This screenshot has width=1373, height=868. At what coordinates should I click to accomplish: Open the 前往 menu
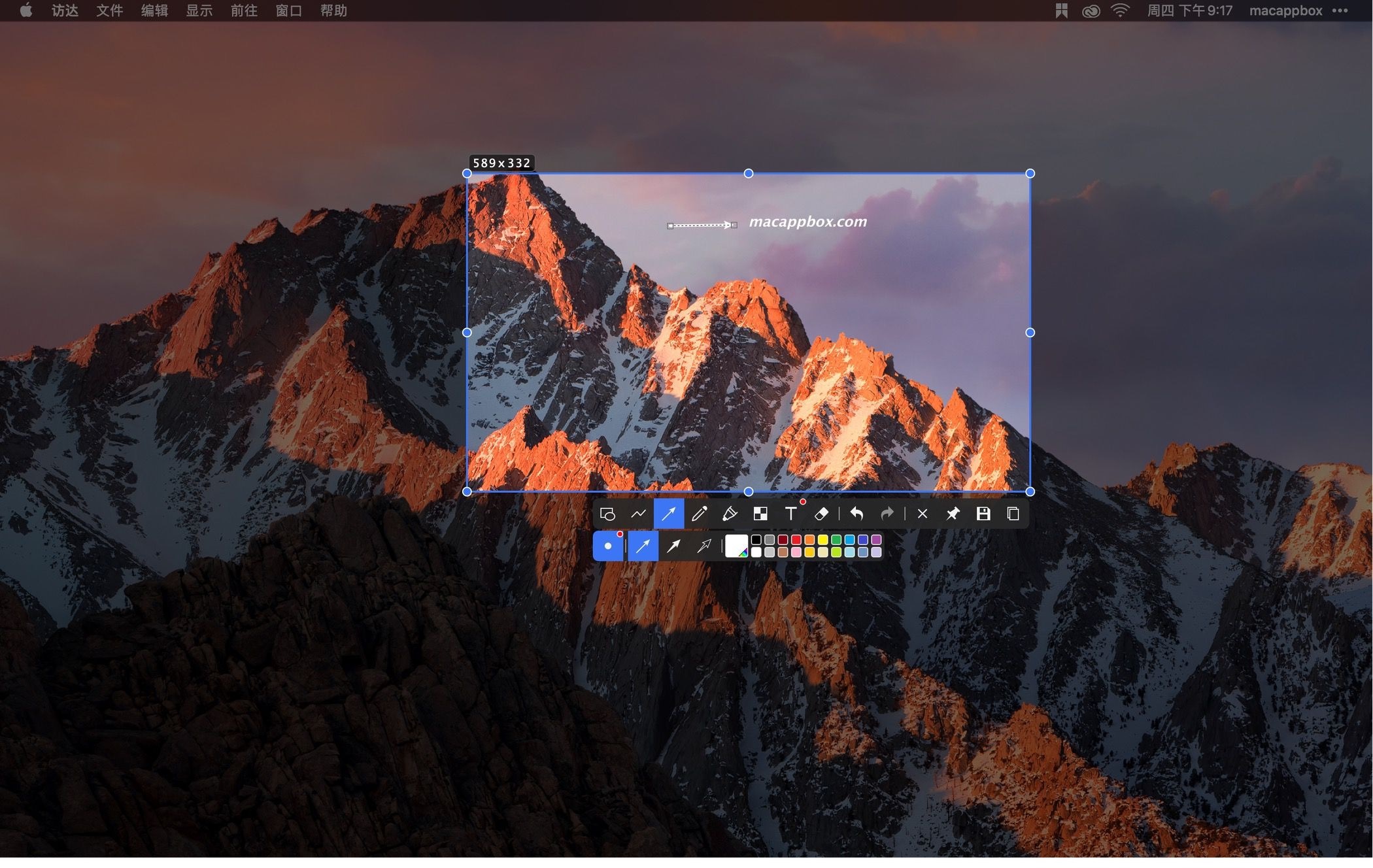point(244,10)
